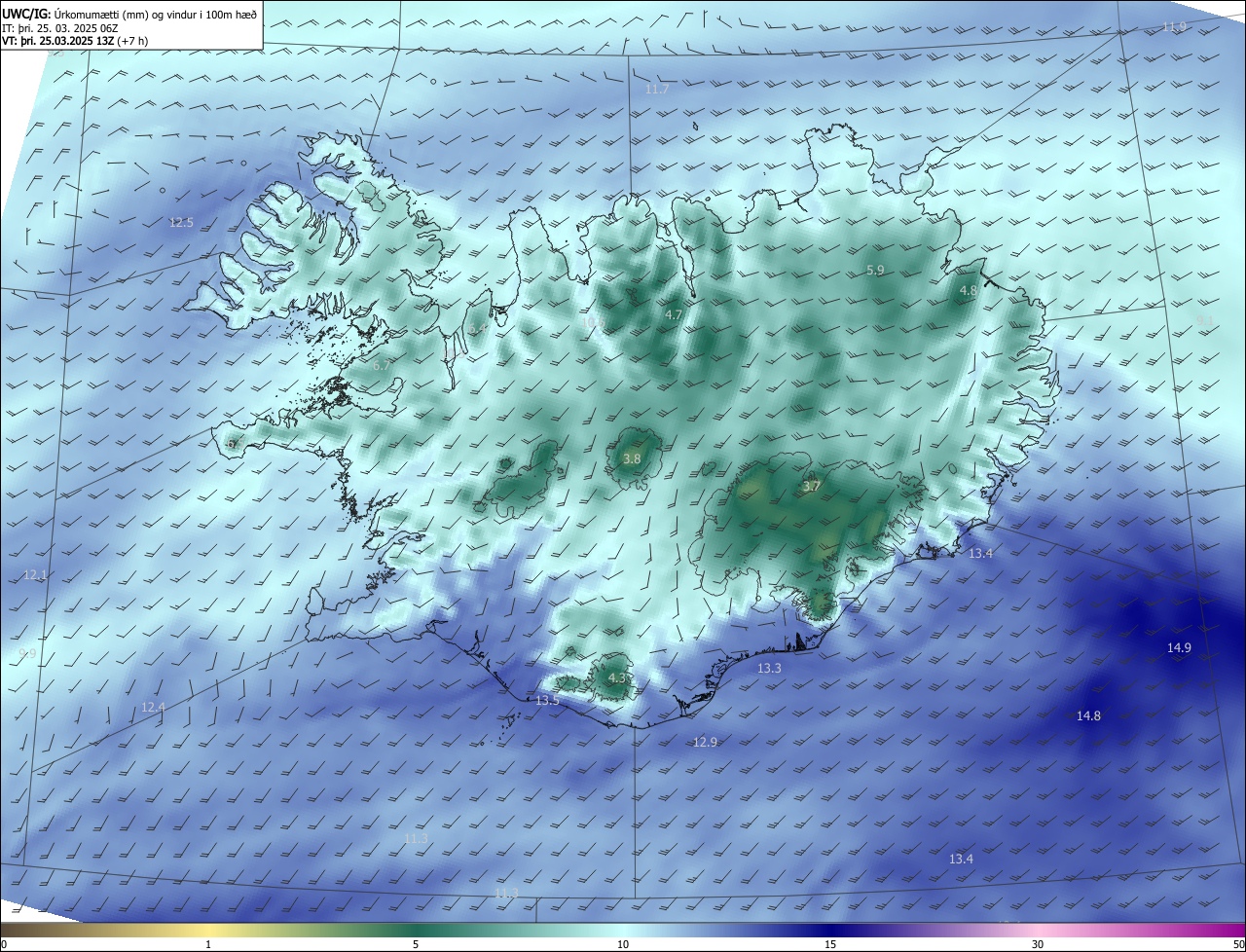Click the 12.5 value off the Westfjords

[181, 222]
